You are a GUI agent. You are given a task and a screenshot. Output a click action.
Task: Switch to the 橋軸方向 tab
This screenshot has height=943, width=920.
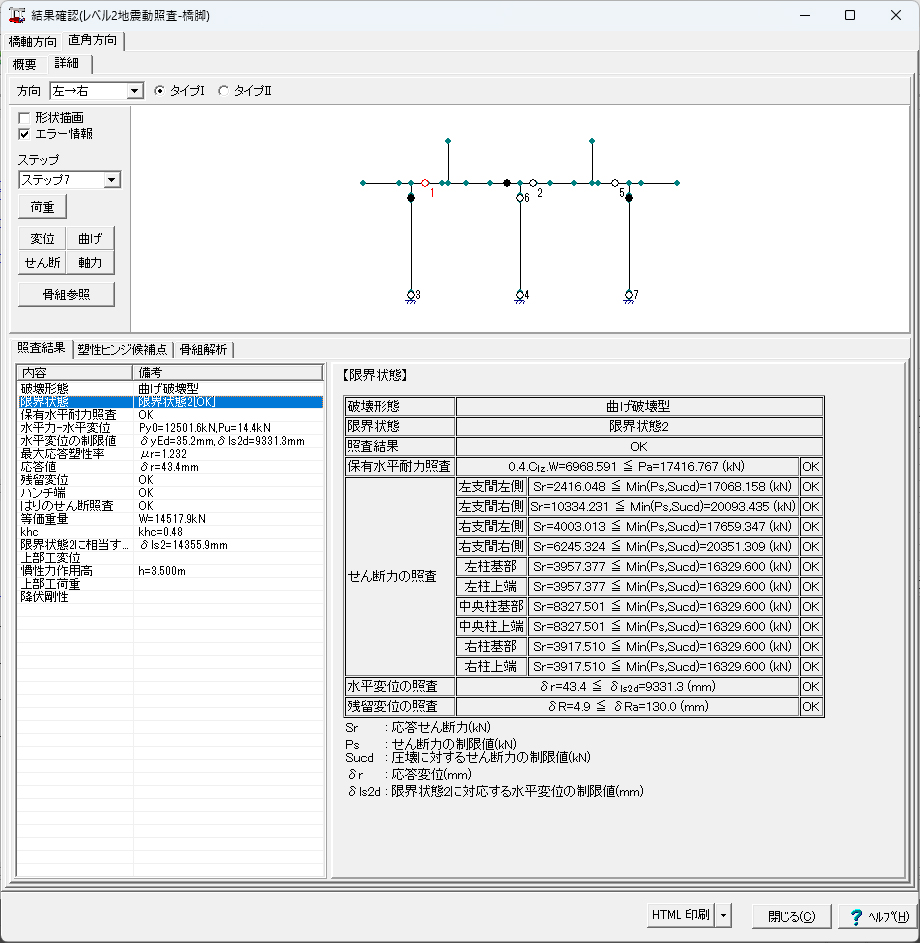pos(33,42)
